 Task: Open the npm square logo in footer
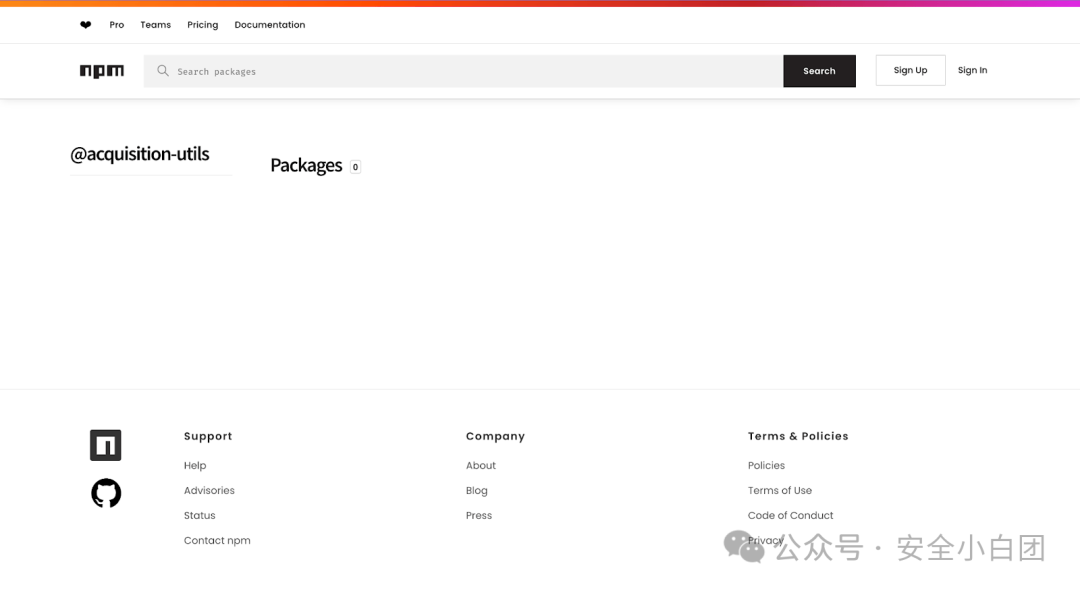point(105,445)
